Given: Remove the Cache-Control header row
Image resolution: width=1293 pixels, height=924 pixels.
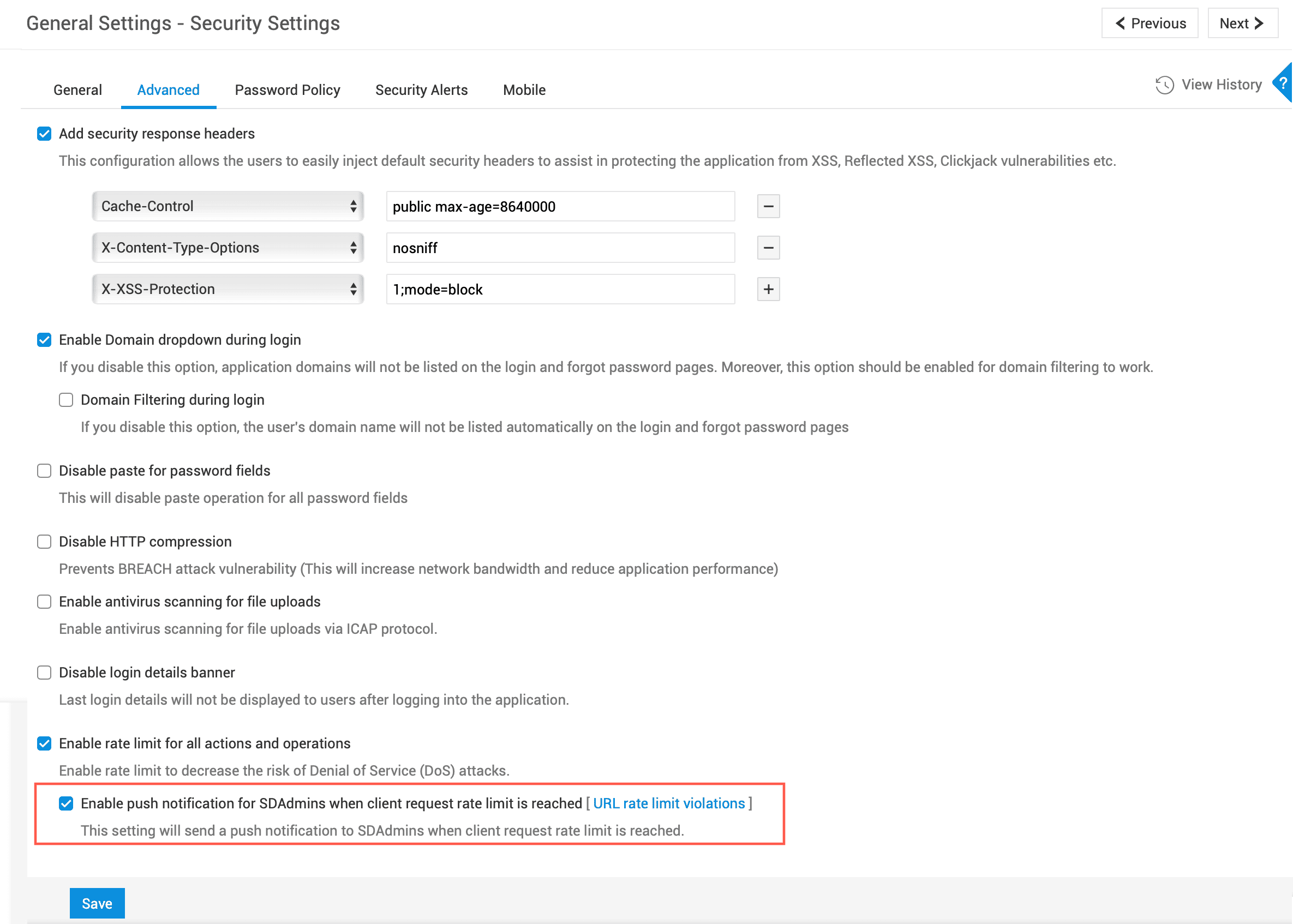Looking at the screenshot, I should pyautogui.click(x=768, y=206).
